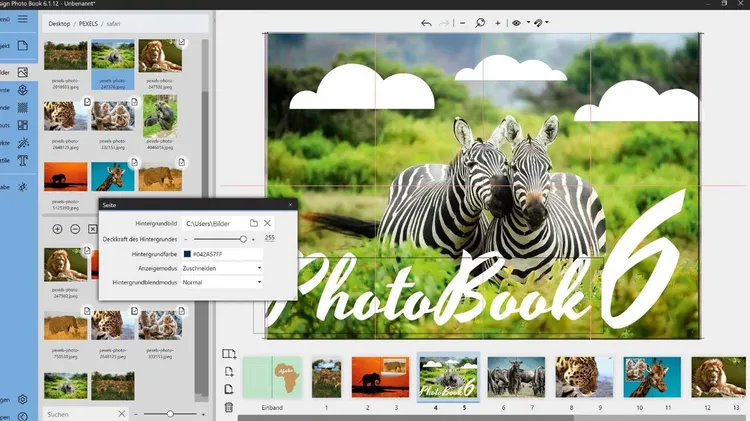Zoom in with the plus icon above canvas
This screenshot has height=421, width=750.
497,23
